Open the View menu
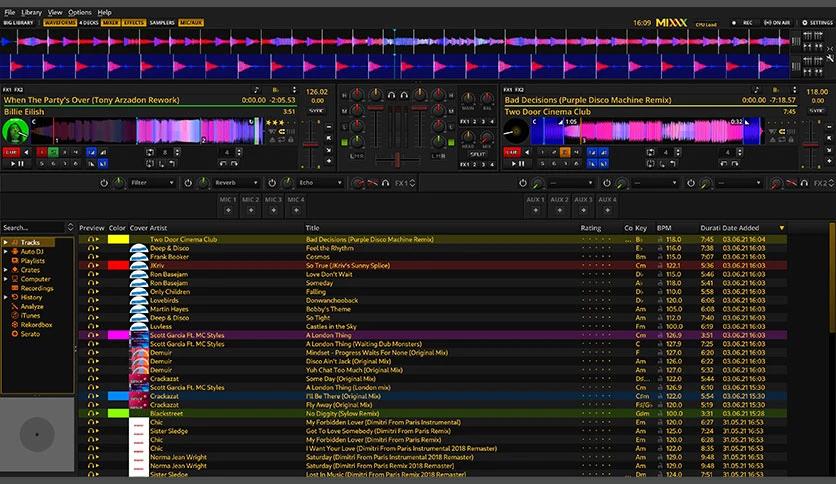The height and width of the screenshot is (484, 836). 55,12
